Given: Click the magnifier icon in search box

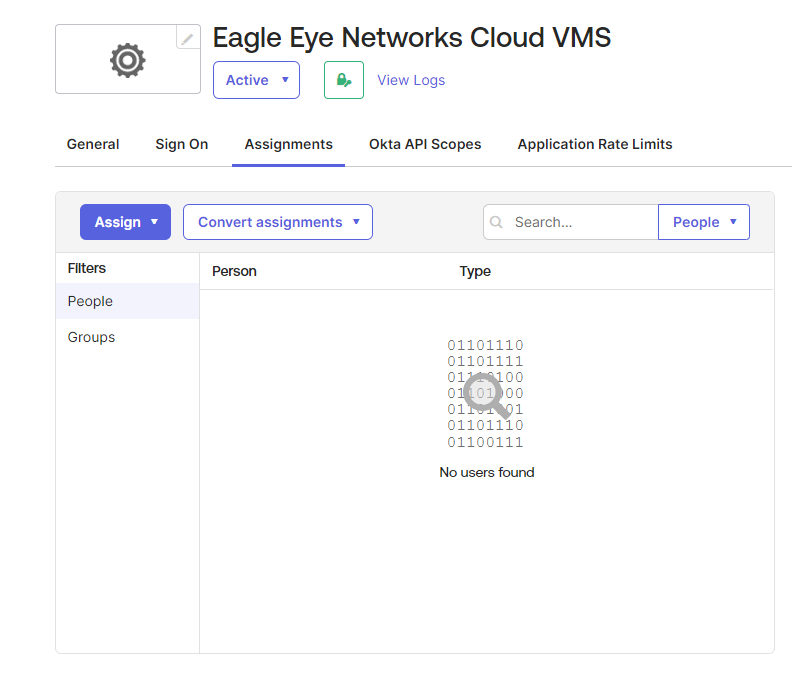Looking at the screenshot, I should click(497, 222).
